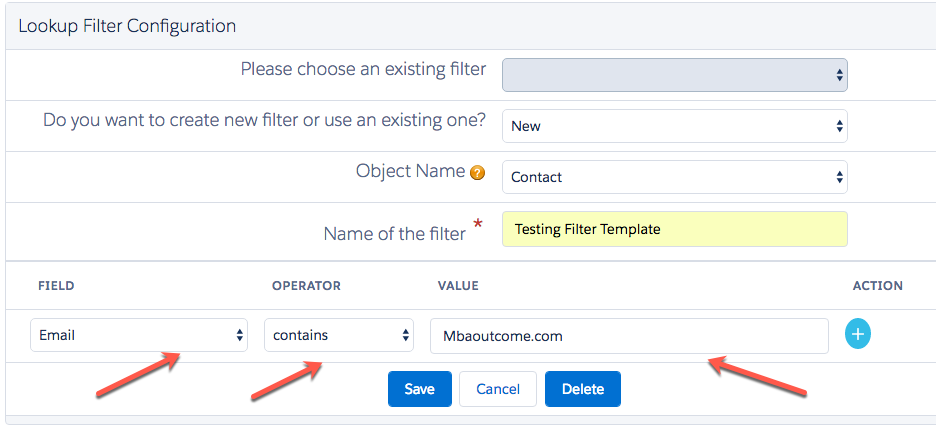Click the orange help icon beside Object Name
This screenshot has height=426, width=936.
[478, 174]
